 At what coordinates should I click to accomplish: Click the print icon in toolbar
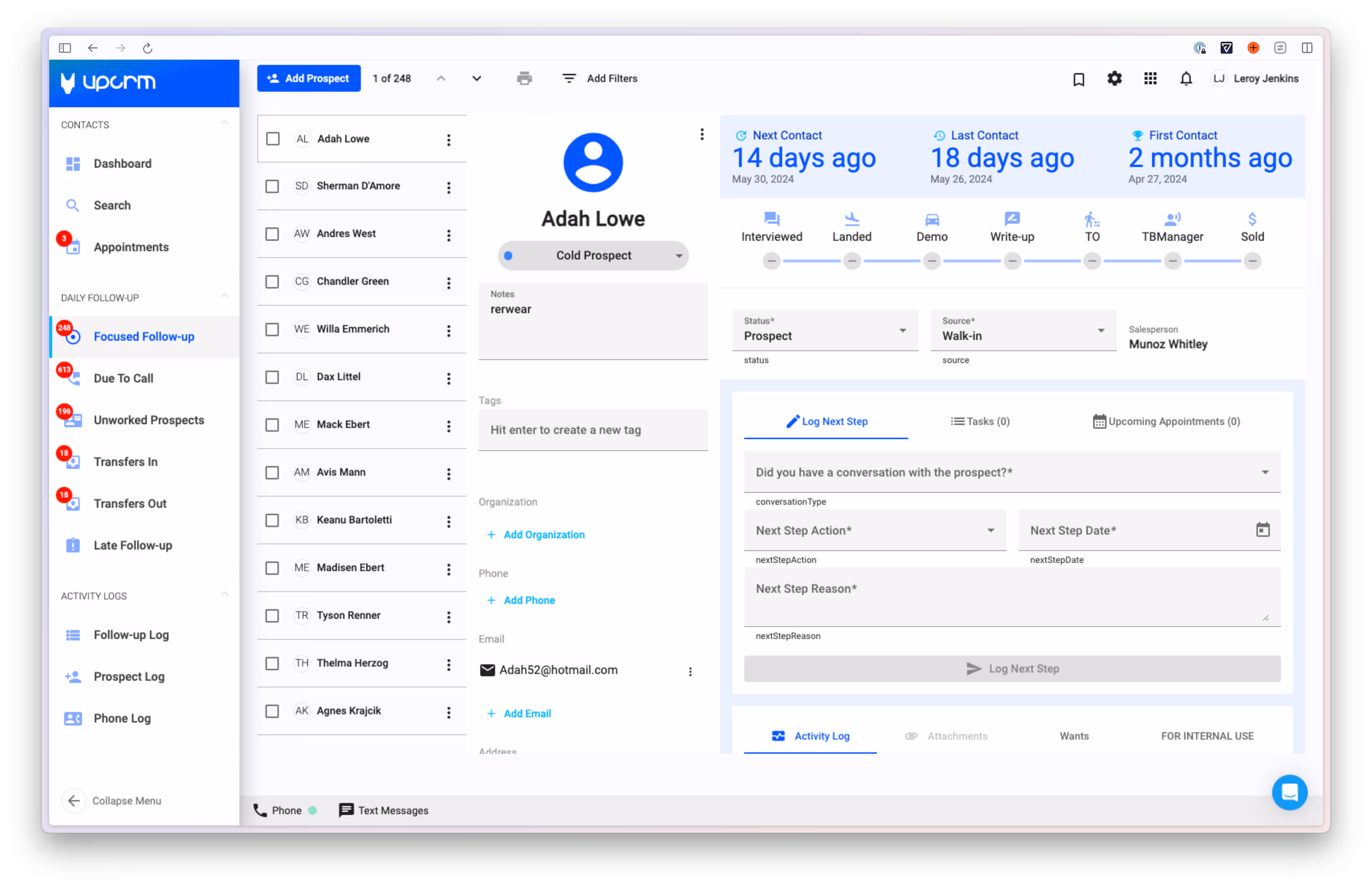click(524, 78)
